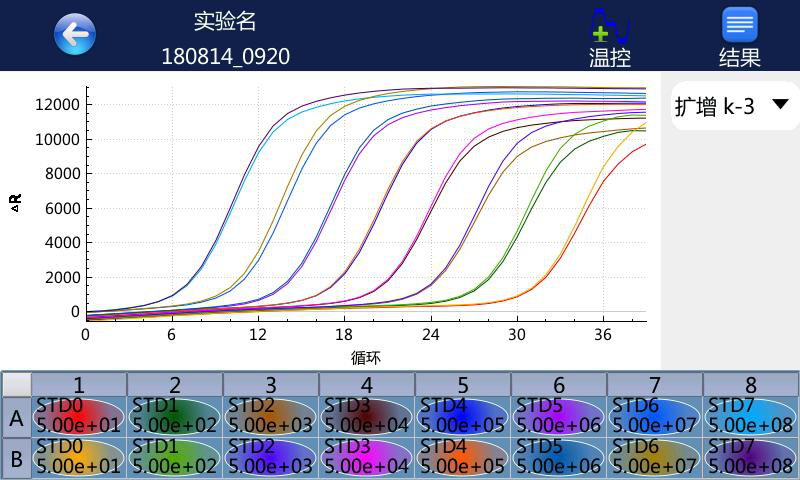Select column 5 header in well grid
The width and height of the screenshot is (800, 480).
click(x=462, y=385)
